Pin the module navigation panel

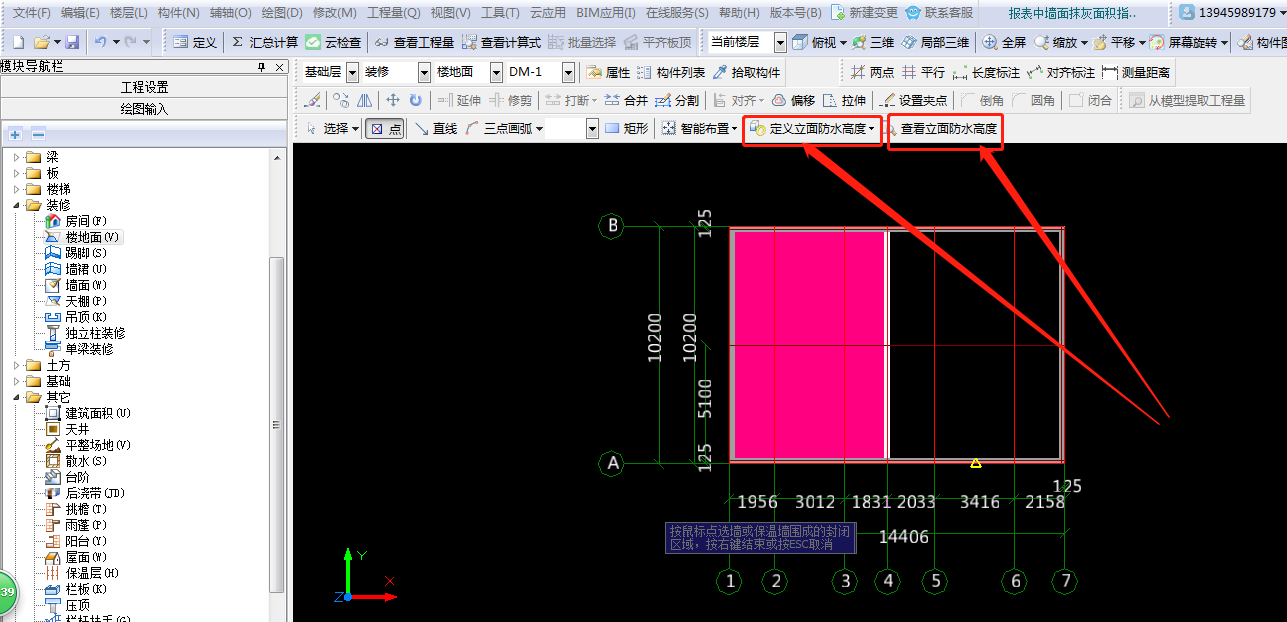point(262,67)
